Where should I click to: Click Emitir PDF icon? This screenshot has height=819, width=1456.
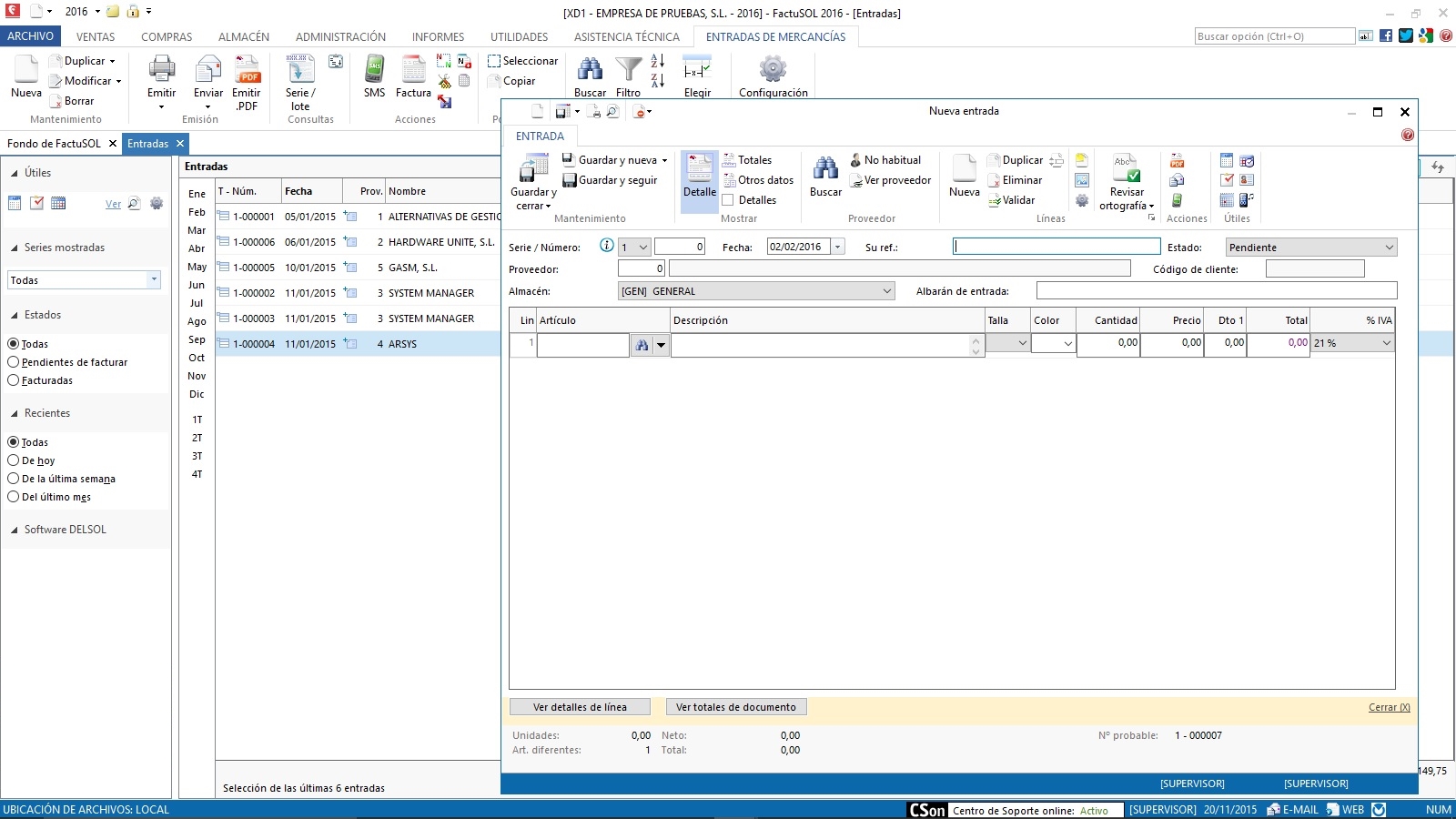tap(247, 70)
